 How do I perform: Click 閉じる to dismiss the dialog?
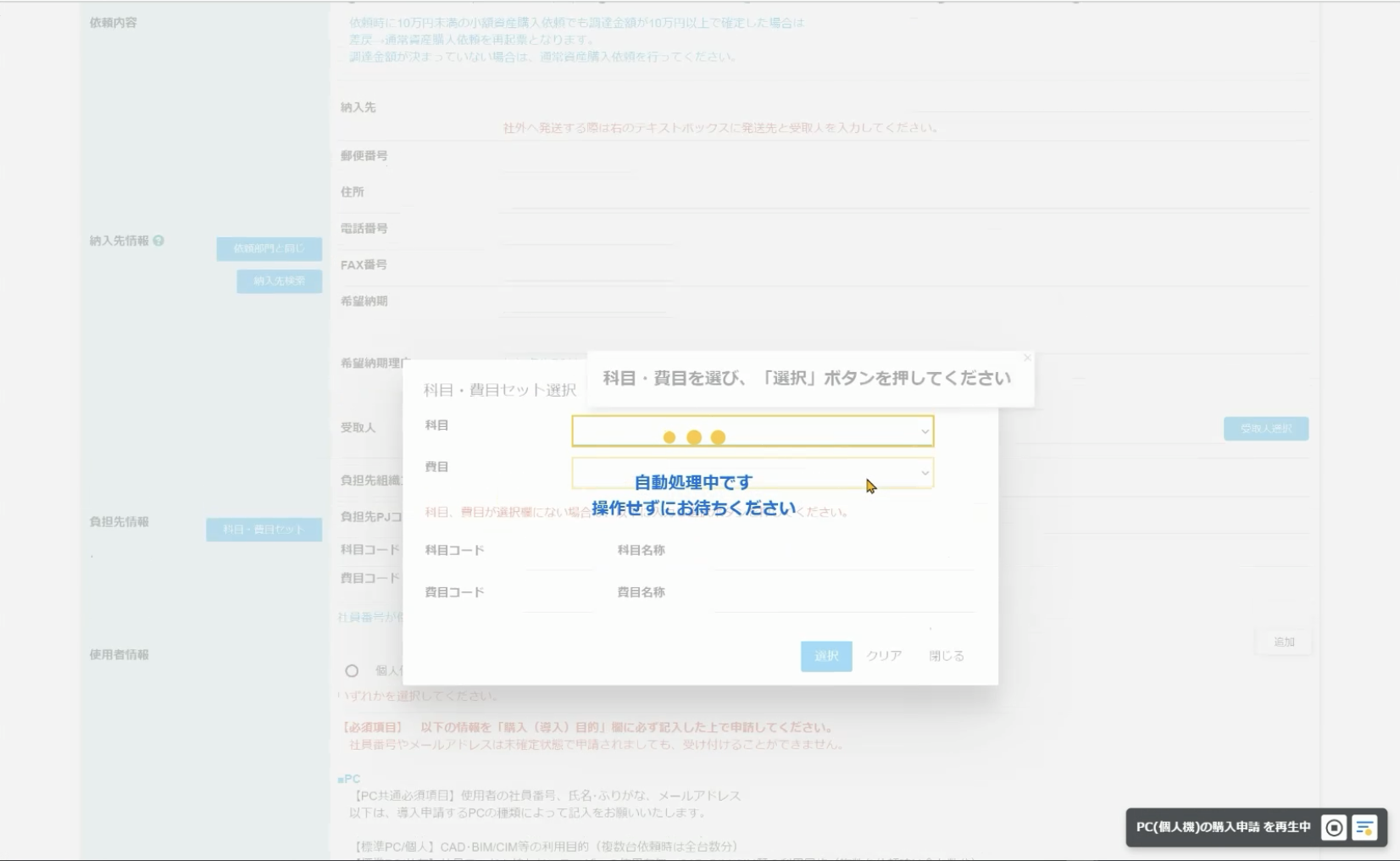(946, 656)
